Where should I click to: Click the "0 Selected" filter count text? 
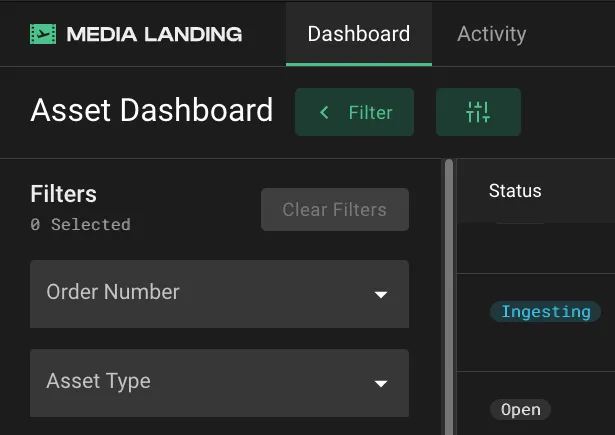tap(80, 225)
